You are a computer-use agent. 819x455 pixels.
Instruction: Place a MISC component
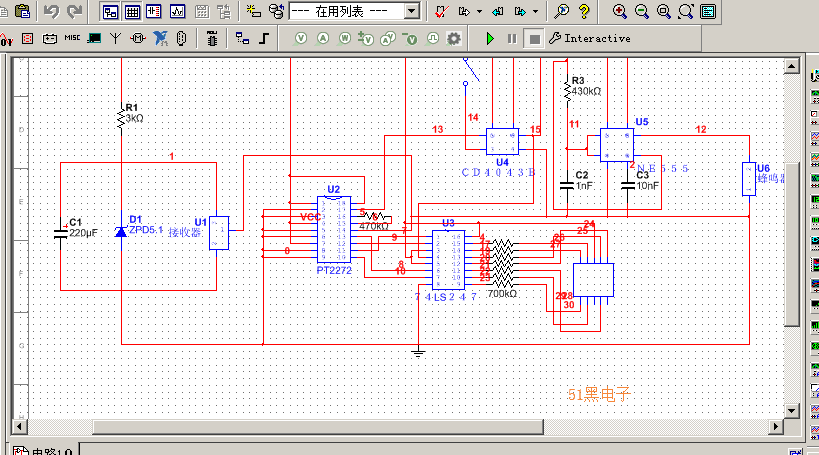72,38
